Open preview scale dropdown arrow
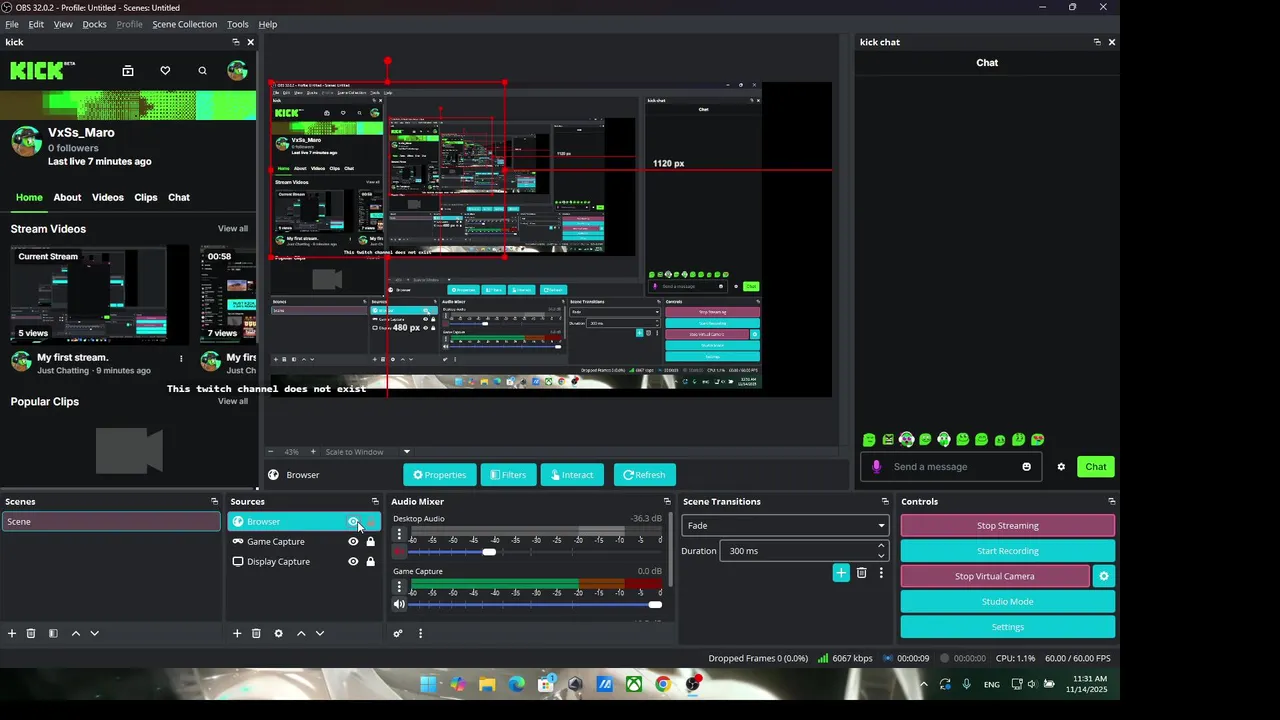Viewport: 1280px width, 720px height. point(406,452)
